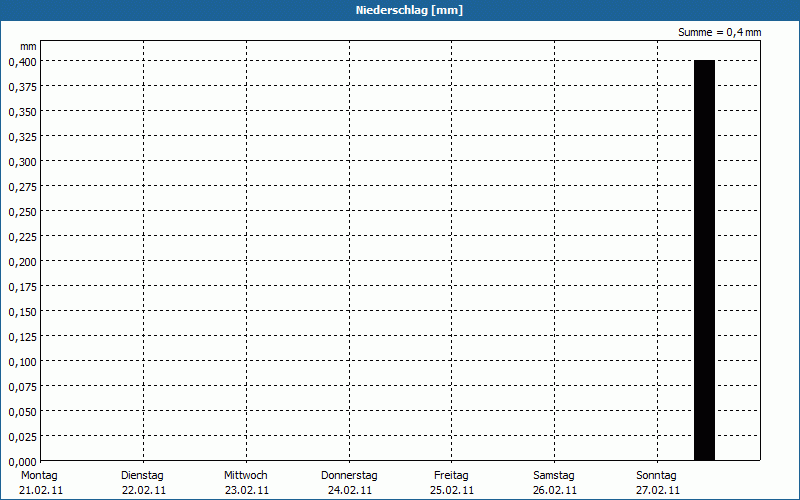This screenshot has width=800, height=500.
Task: Click the black precipitation bar for Sonntag
Action: click(x=705, y=260)
